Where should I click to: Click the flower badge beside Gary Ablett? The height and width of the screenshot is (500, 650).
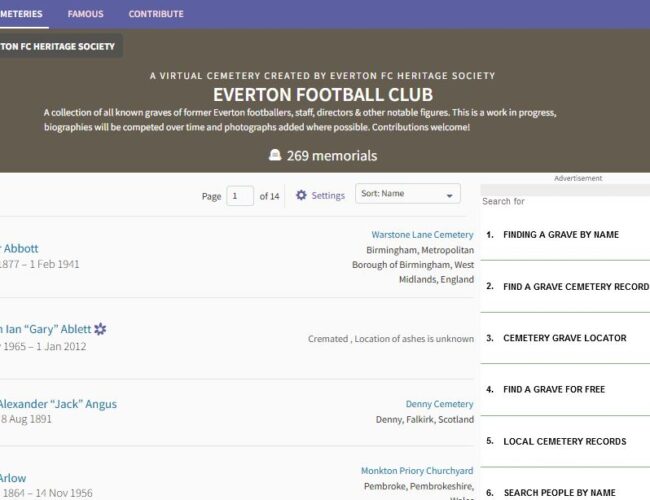(x=100, y=329)
